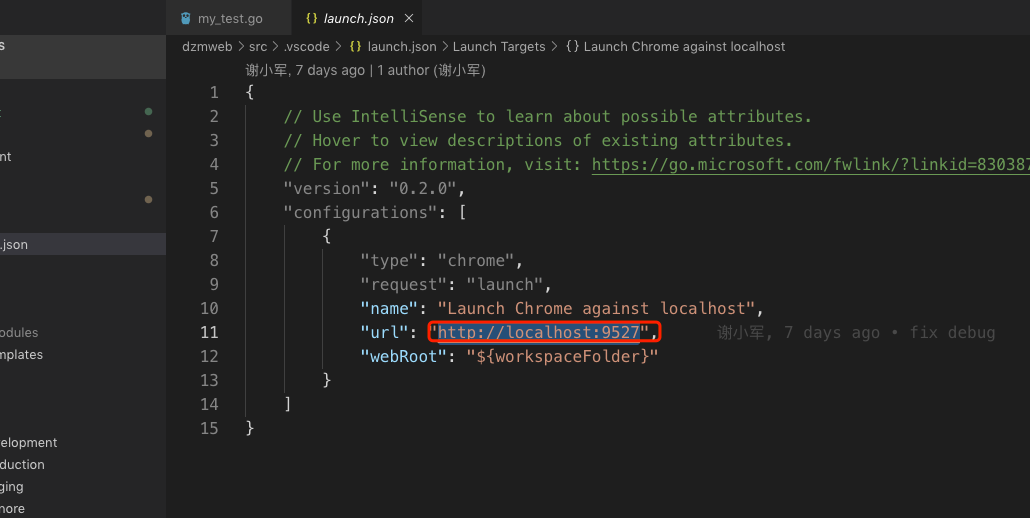Select the launch.json editor tab

[357, 18]
